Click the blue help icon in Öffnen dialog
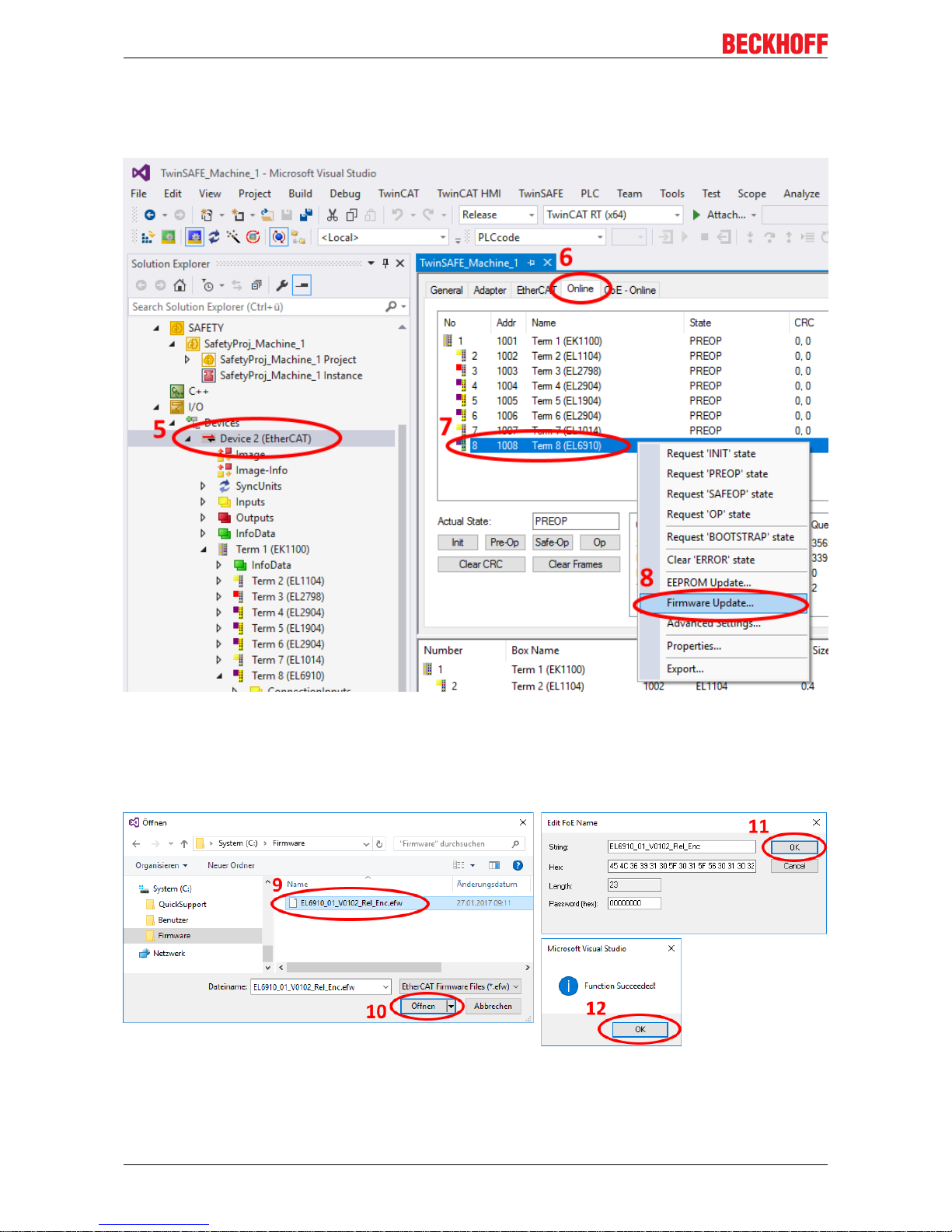 pos(518,865)
